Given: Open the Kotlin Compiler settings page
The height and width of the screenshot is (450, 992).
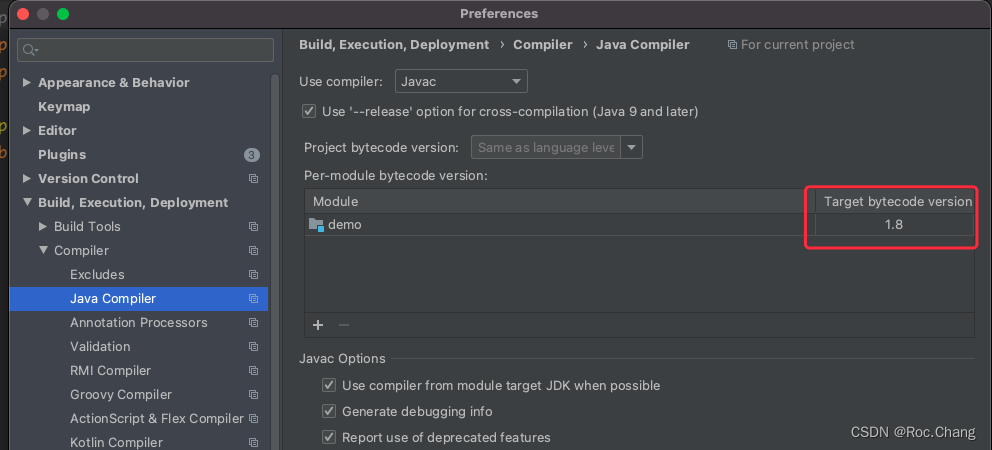Looking at the screenshot, I should coord(116,442).
